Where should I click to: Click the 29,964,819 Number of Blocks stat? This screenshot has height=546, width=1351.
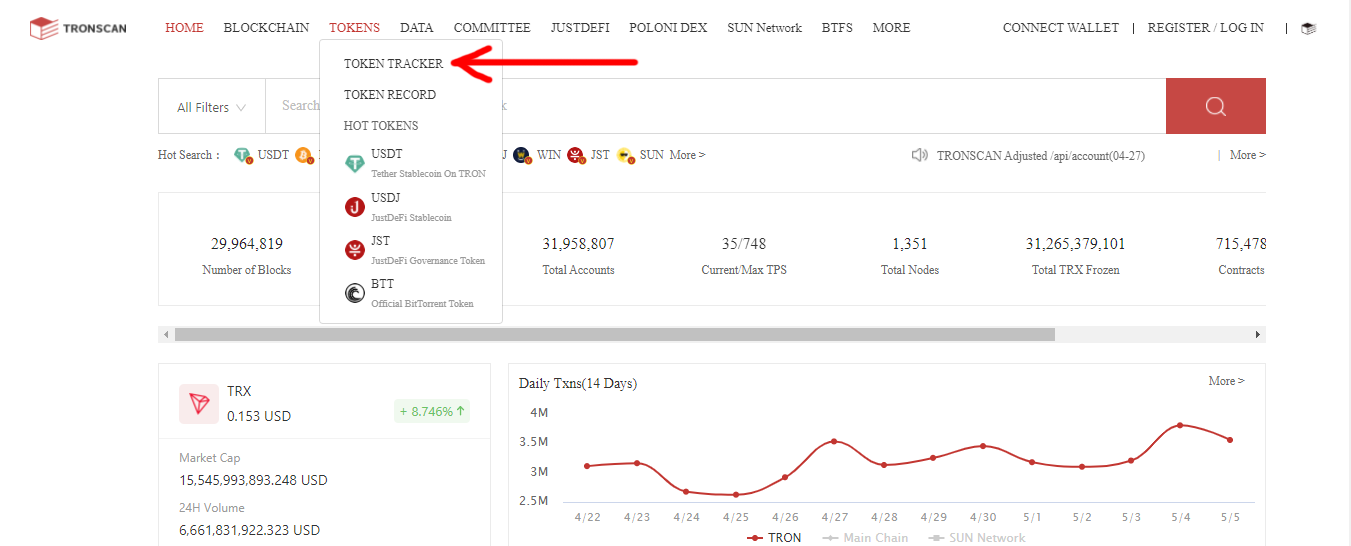tap(247, 256)
